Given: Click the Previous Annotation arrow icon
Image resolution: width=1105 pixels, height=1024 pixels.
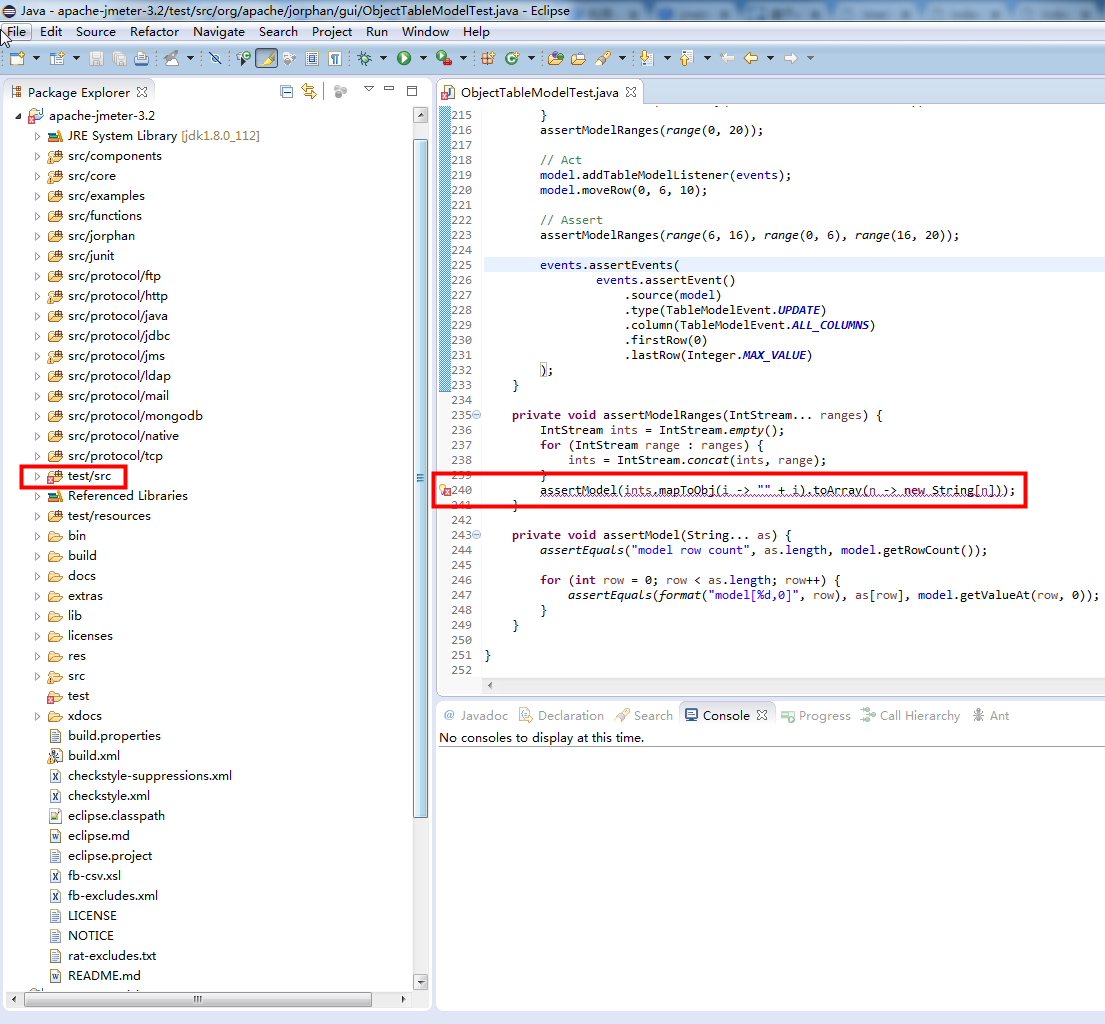Looking at the screenshot, I should (x=686, y=58).
